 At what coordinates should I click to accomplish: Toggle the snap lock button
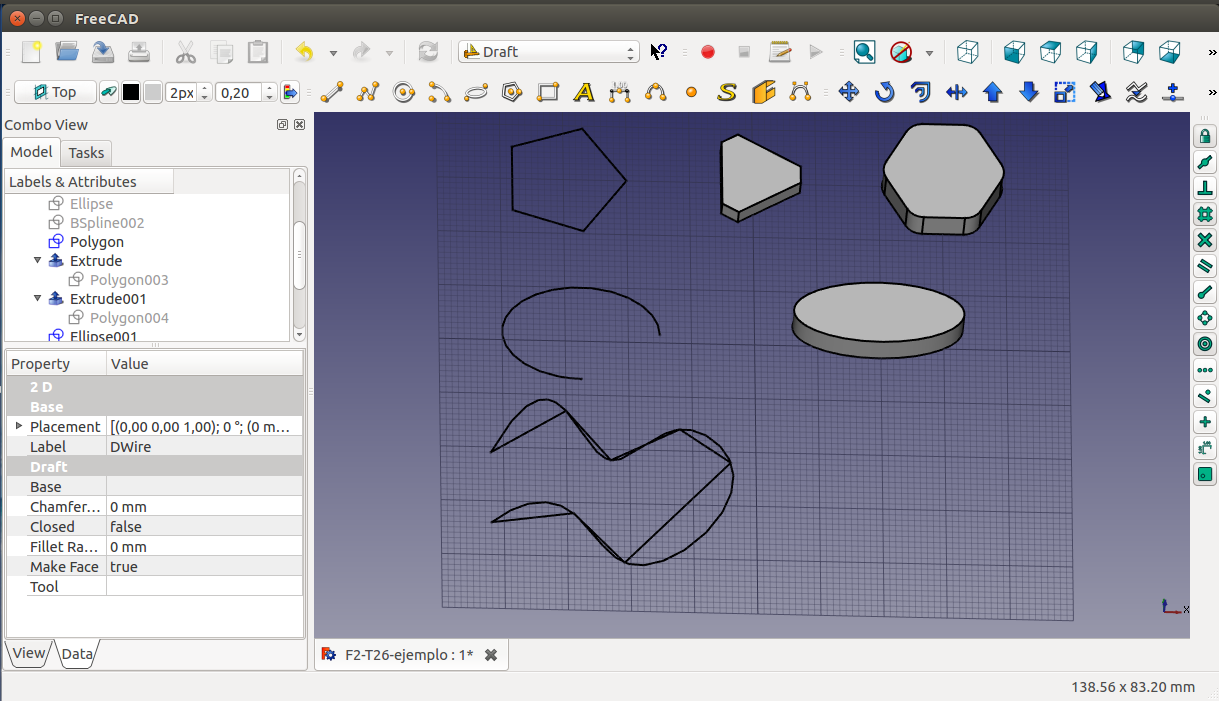1205,137
